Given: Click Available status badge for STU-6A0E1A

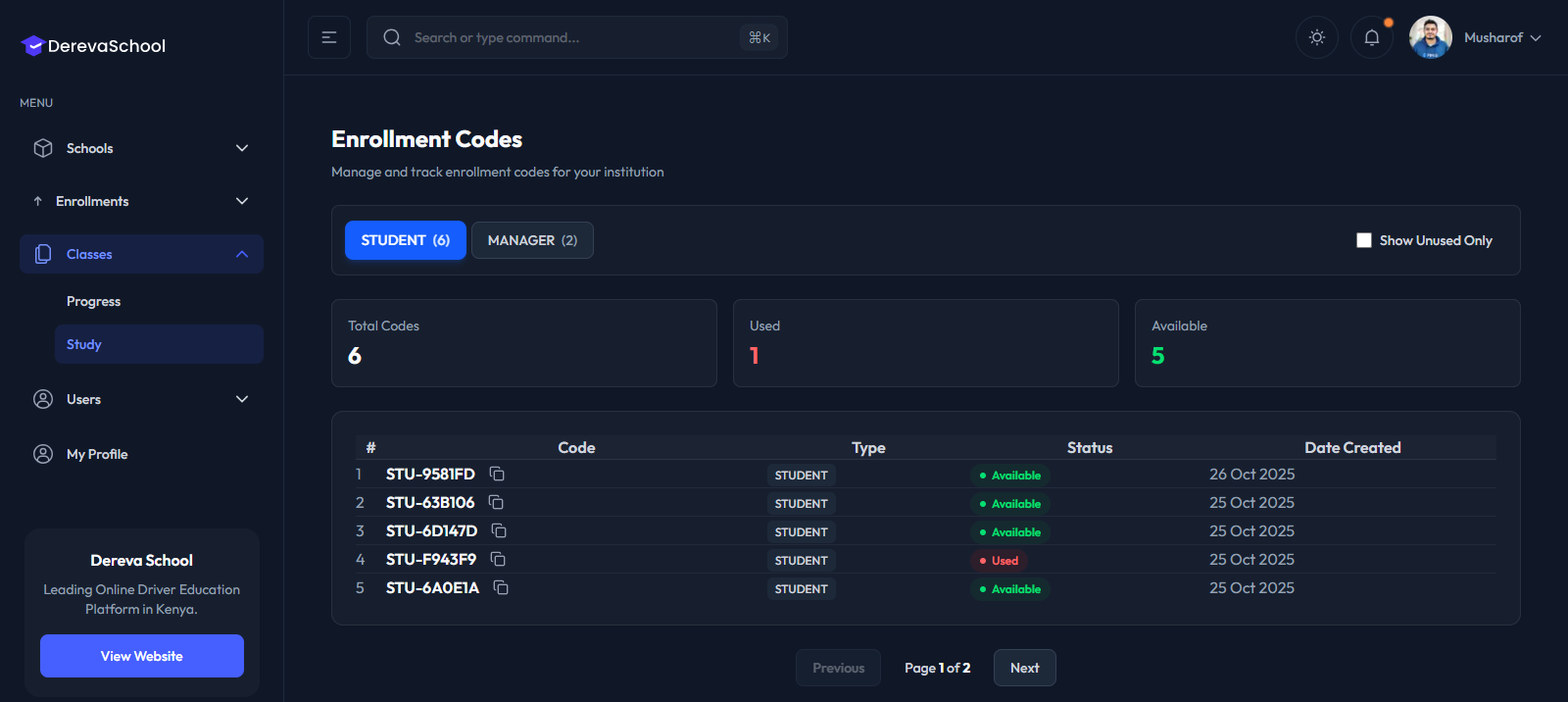Looking at the screenshot, I should (1009, 589).
